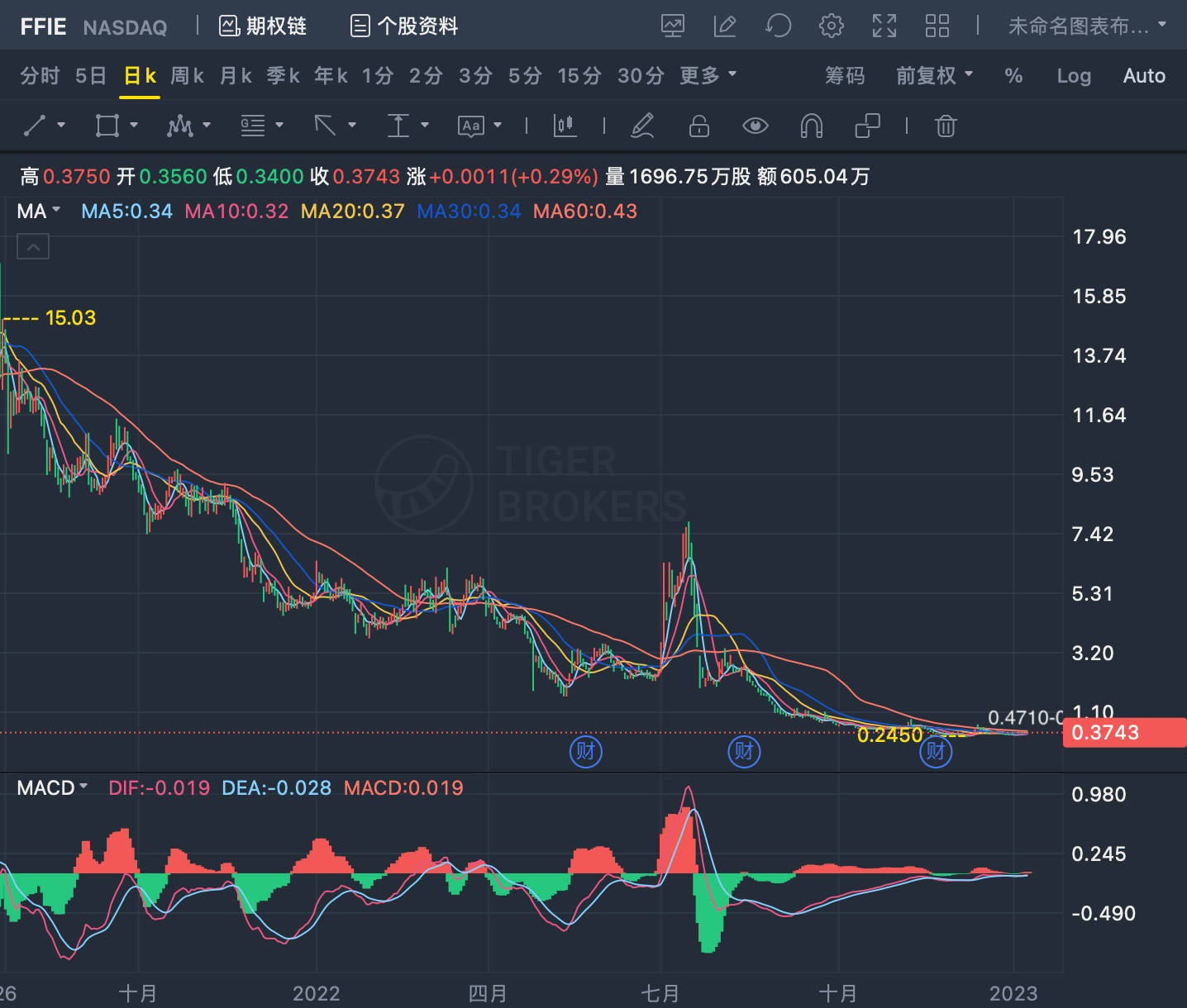Pick the pencil freehand drawing tool
1187x1008 pixels.
click(642, 126)
